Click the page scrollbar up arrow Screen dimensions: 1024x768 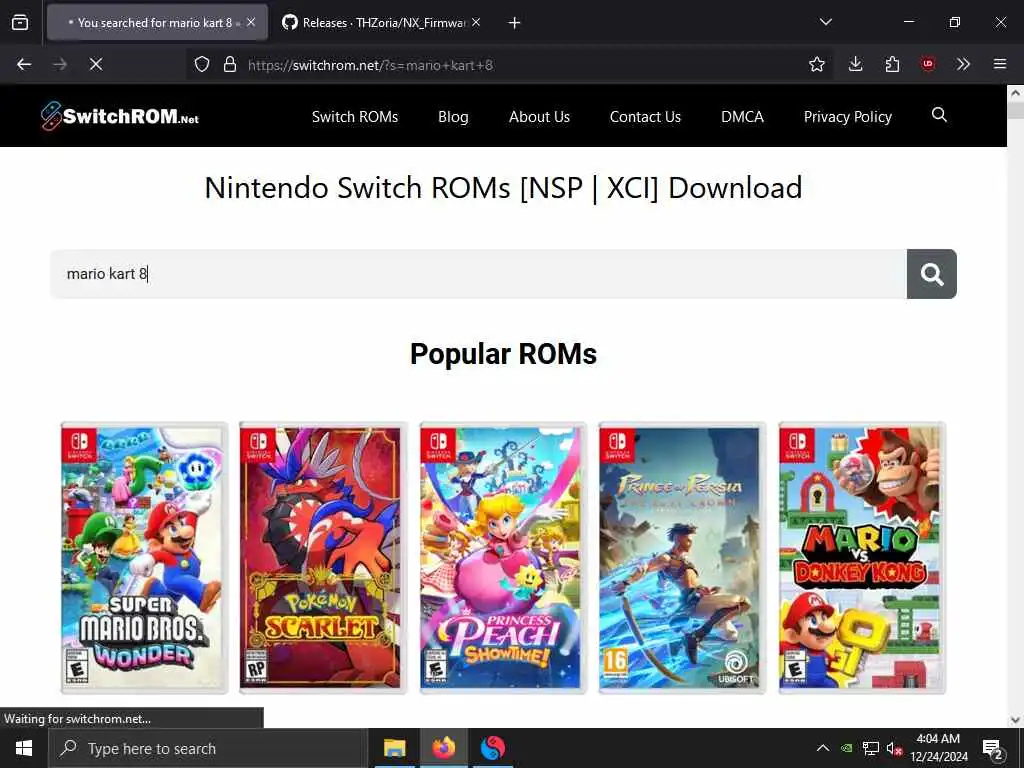[1016, 93]
